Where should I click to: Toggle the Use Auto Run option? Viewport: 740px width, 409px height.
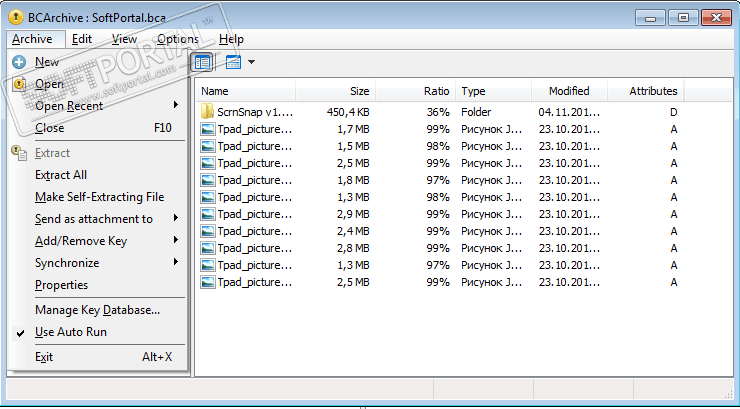click(97, 332)
